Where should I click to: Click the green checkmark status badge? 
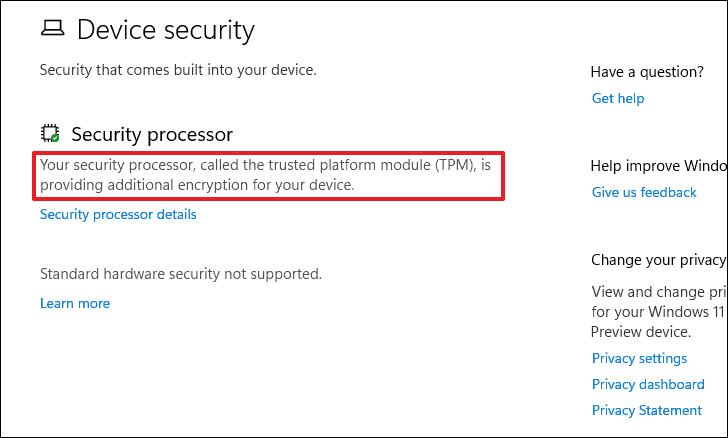tap(55, 139)
